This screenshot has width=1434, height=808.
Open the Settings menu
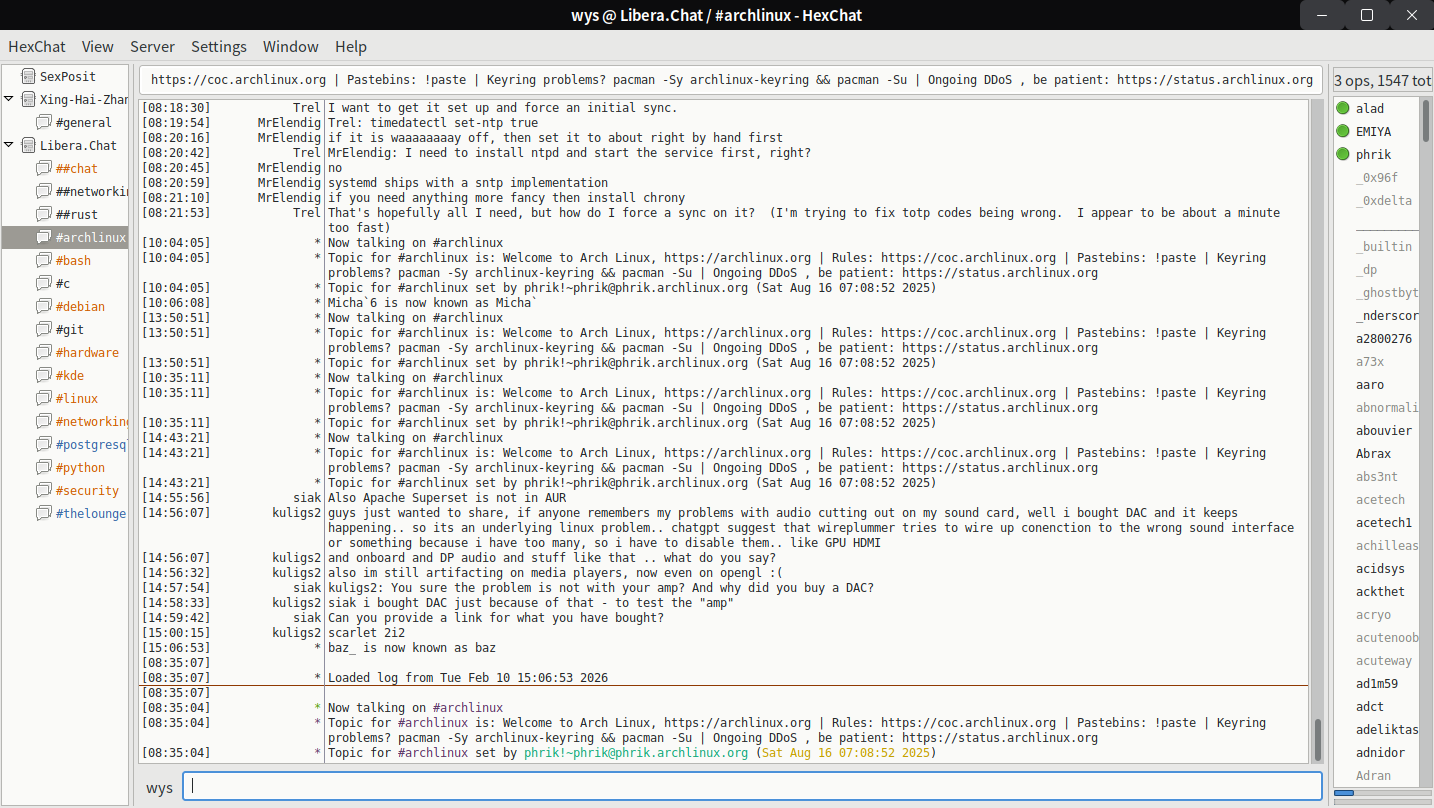(x=219, y=47)
